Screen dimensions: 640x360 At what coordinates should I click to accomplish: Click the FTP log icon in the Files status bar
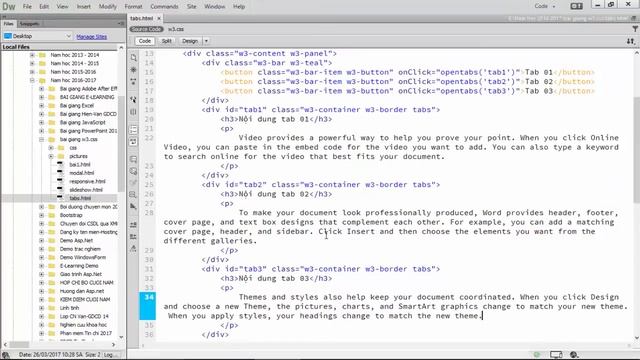click(x=6, y=355)
